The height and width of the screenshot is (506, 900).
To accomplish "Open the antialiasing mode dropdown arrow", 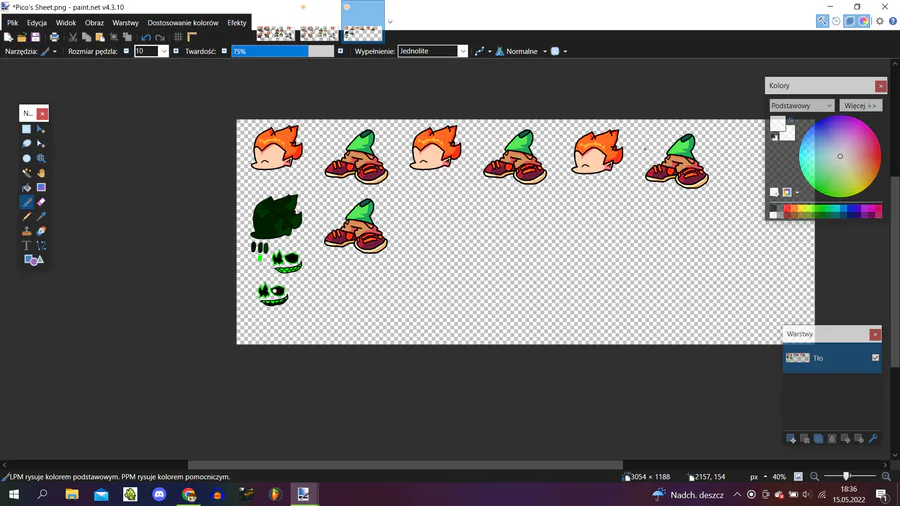I will tap(490, 51).
